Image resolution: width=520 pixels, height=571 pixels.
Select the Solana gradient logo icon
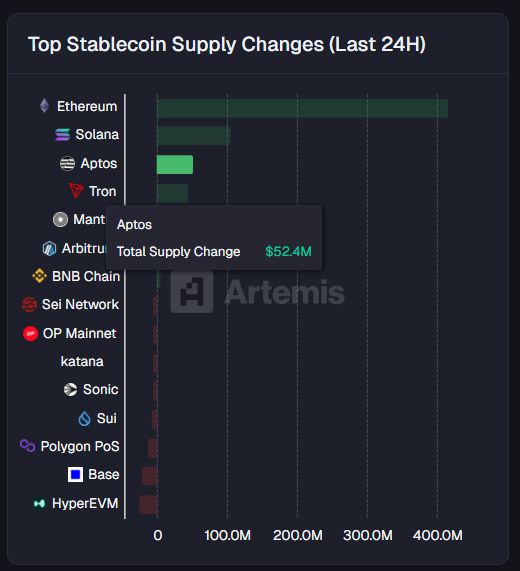[62, 134]
